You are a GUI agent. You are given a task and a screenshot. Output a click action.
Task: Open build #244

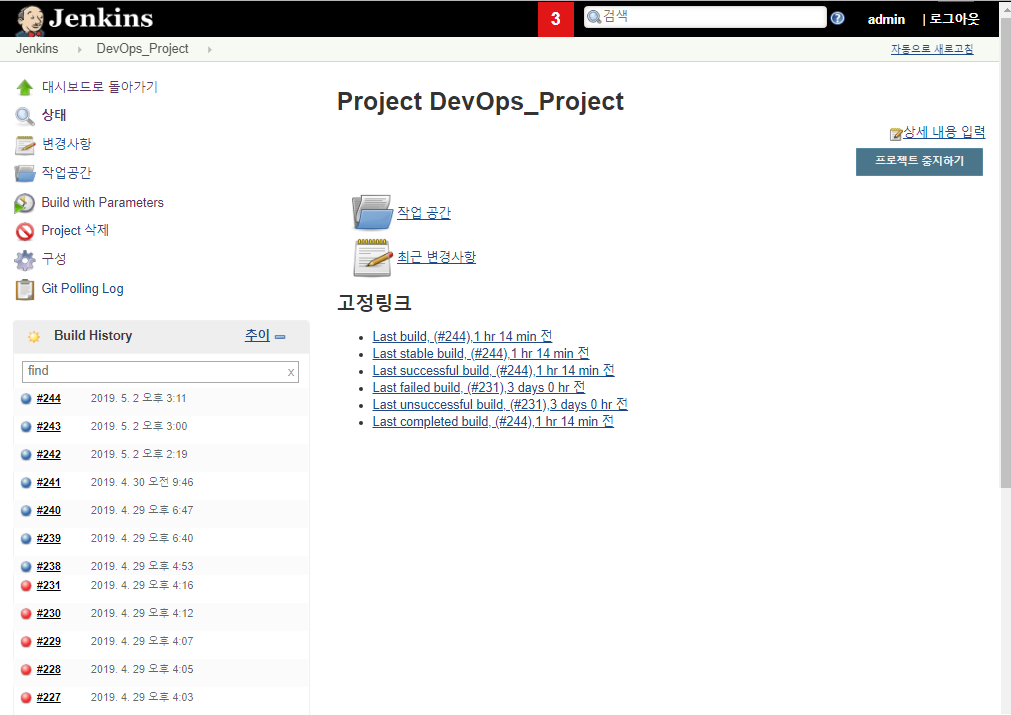(x=48, y=398)
